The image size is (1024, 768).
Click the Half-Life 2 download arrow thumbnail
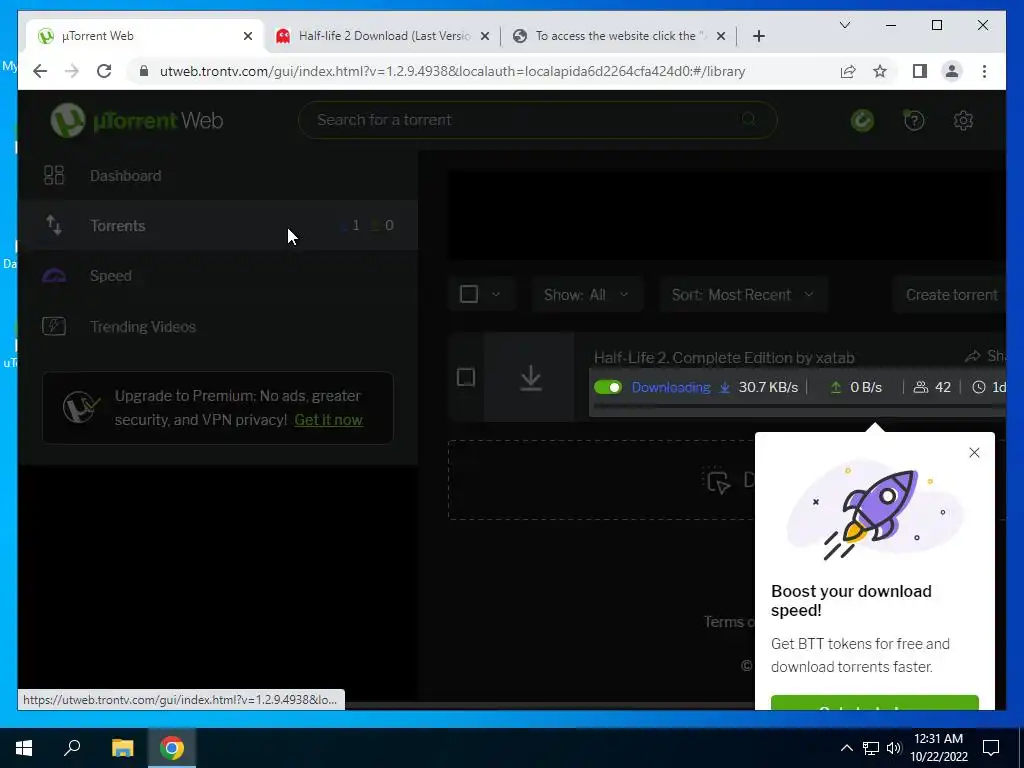click(530, 377)
